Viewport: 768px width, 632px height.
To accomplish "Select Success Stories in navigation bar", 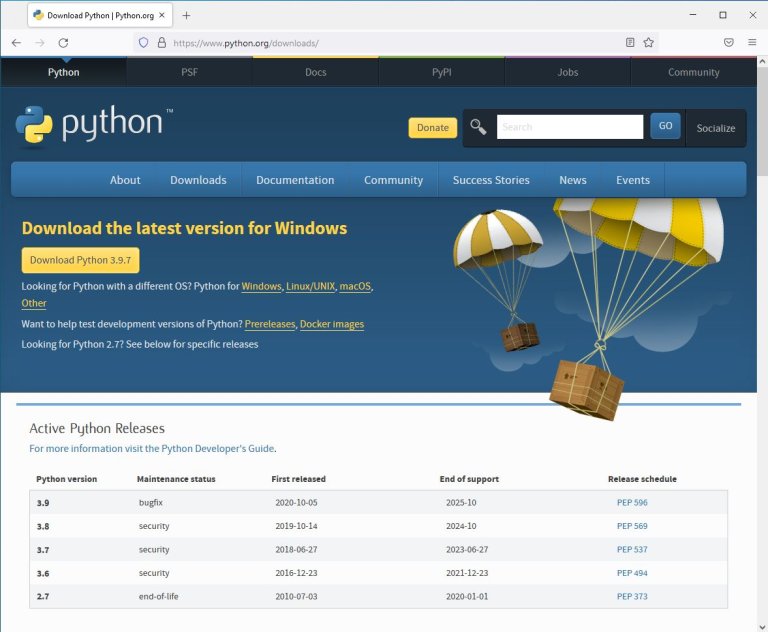I will click(x=491, y=180).
